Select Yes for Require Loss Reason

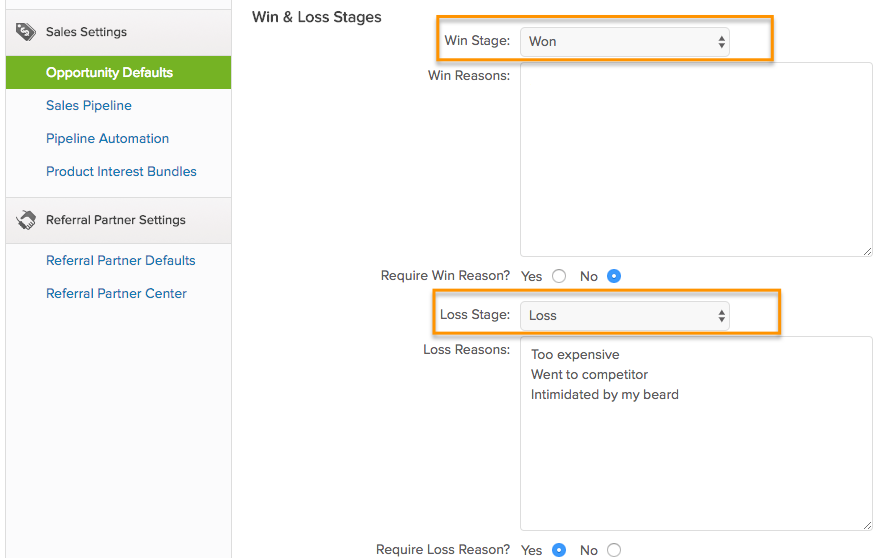(559, 550)
